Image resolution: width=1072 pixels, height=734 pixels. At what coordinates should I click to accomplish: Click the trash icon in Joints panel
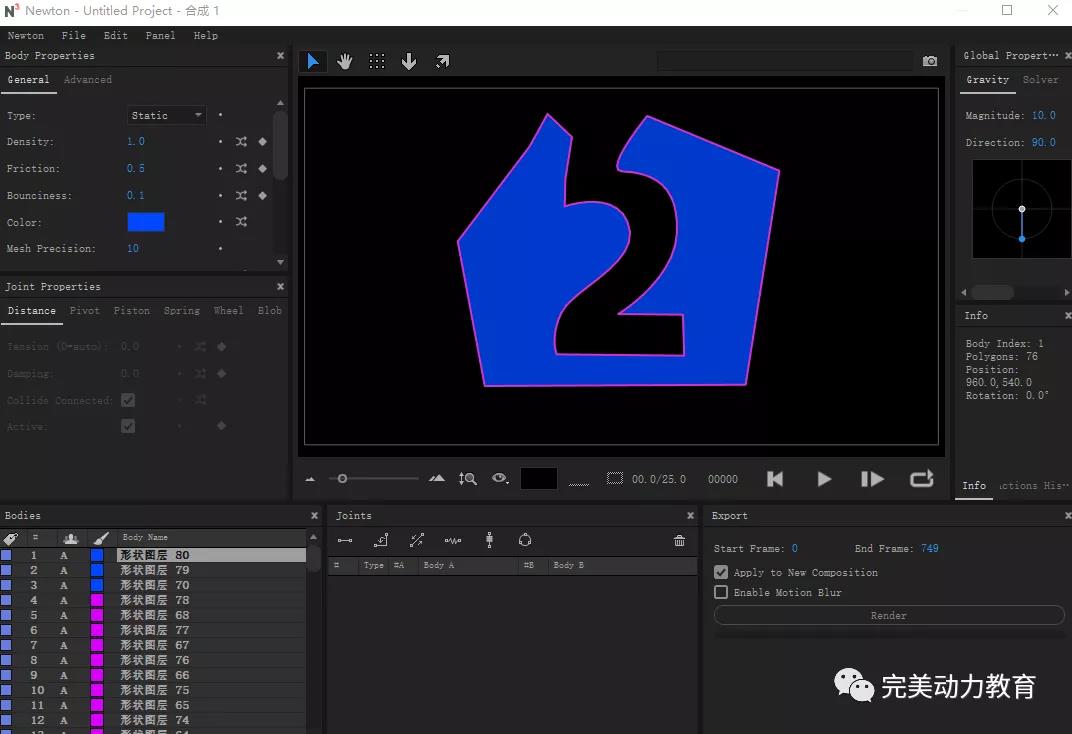(680, 541)
